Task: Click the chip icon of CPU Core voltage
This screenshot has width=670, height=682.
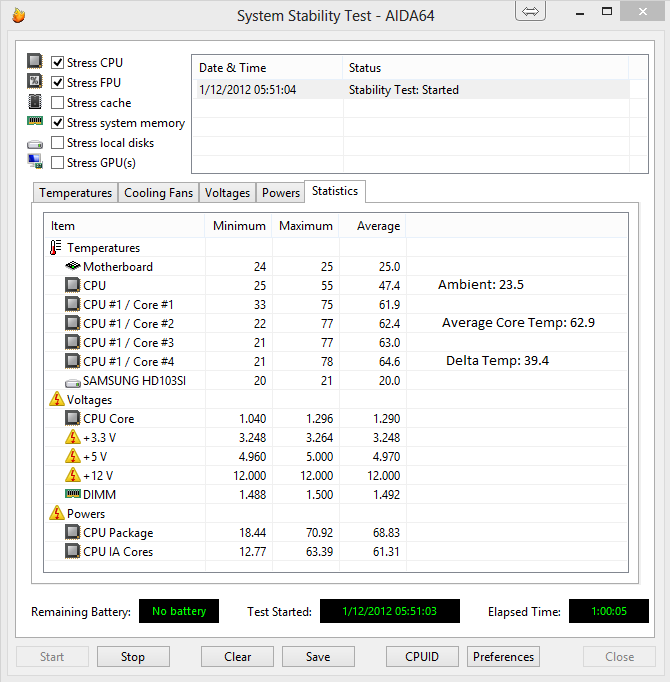Action: [73, 418]
